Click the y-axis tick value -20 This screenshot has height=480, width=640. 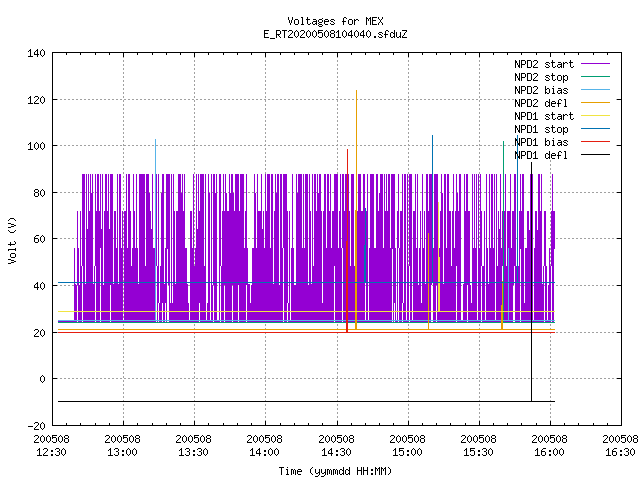click(x=36, y=426)
